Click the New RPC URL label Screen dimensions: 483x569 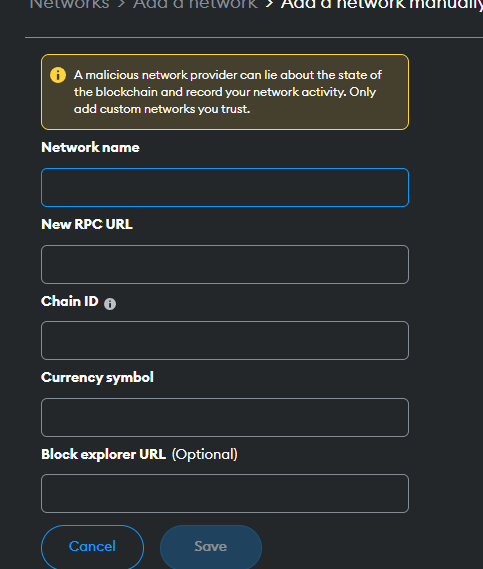(87, 224)
